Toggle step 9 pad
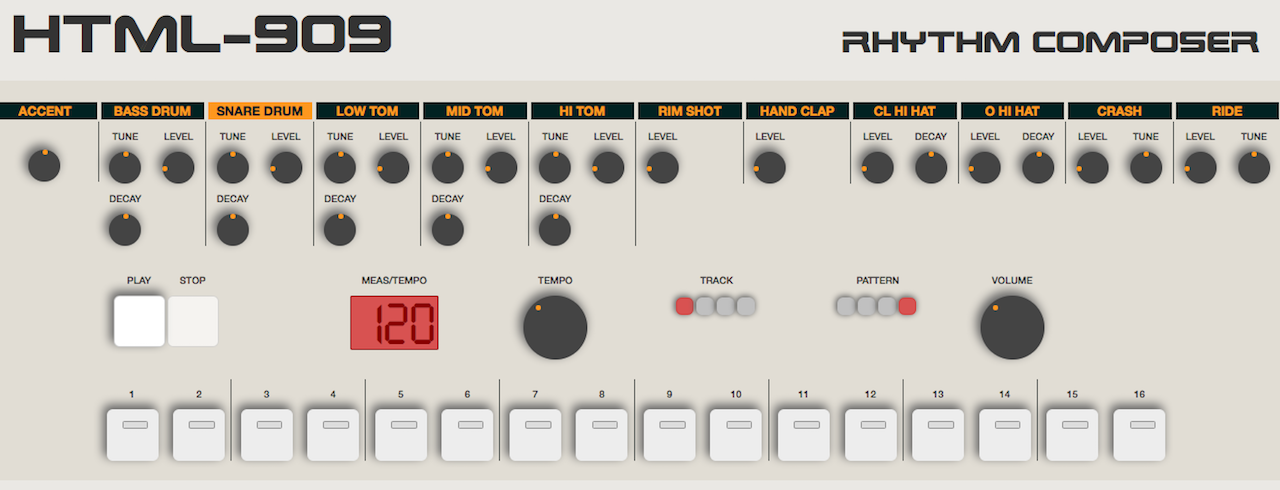Screen dimensions: 1280x490 670,435
